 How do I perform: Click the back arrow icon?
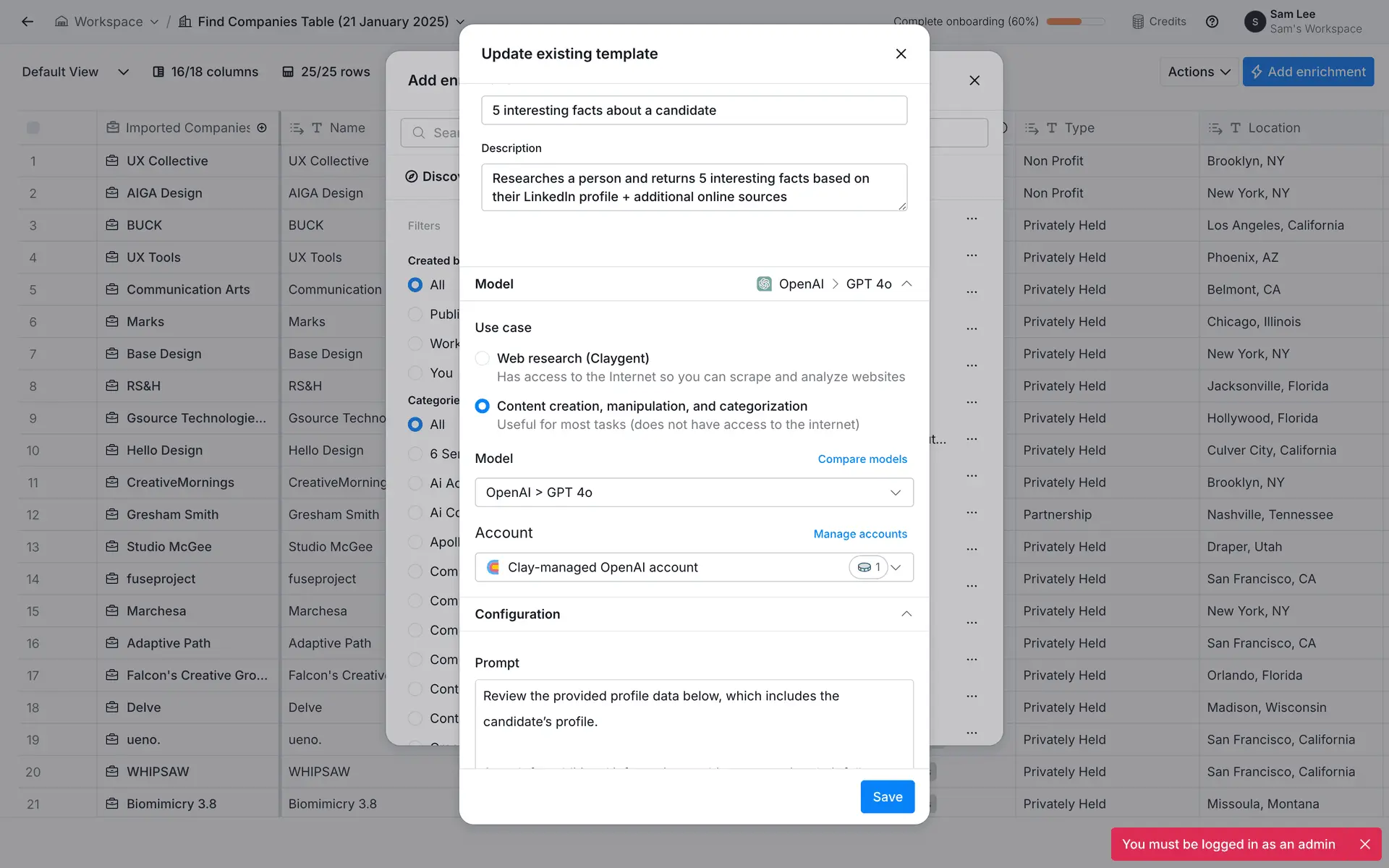click(27, 22)
